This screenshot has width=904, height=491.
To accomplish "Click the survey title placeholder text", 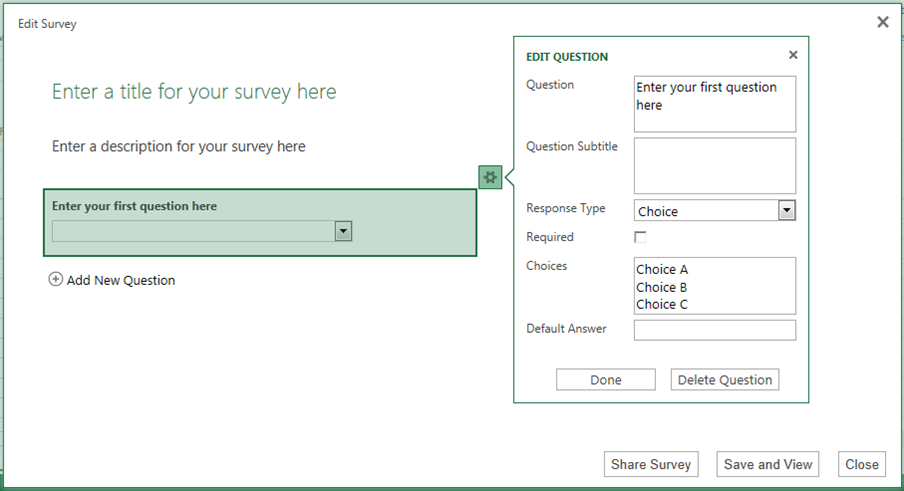I will click(194, 93).
